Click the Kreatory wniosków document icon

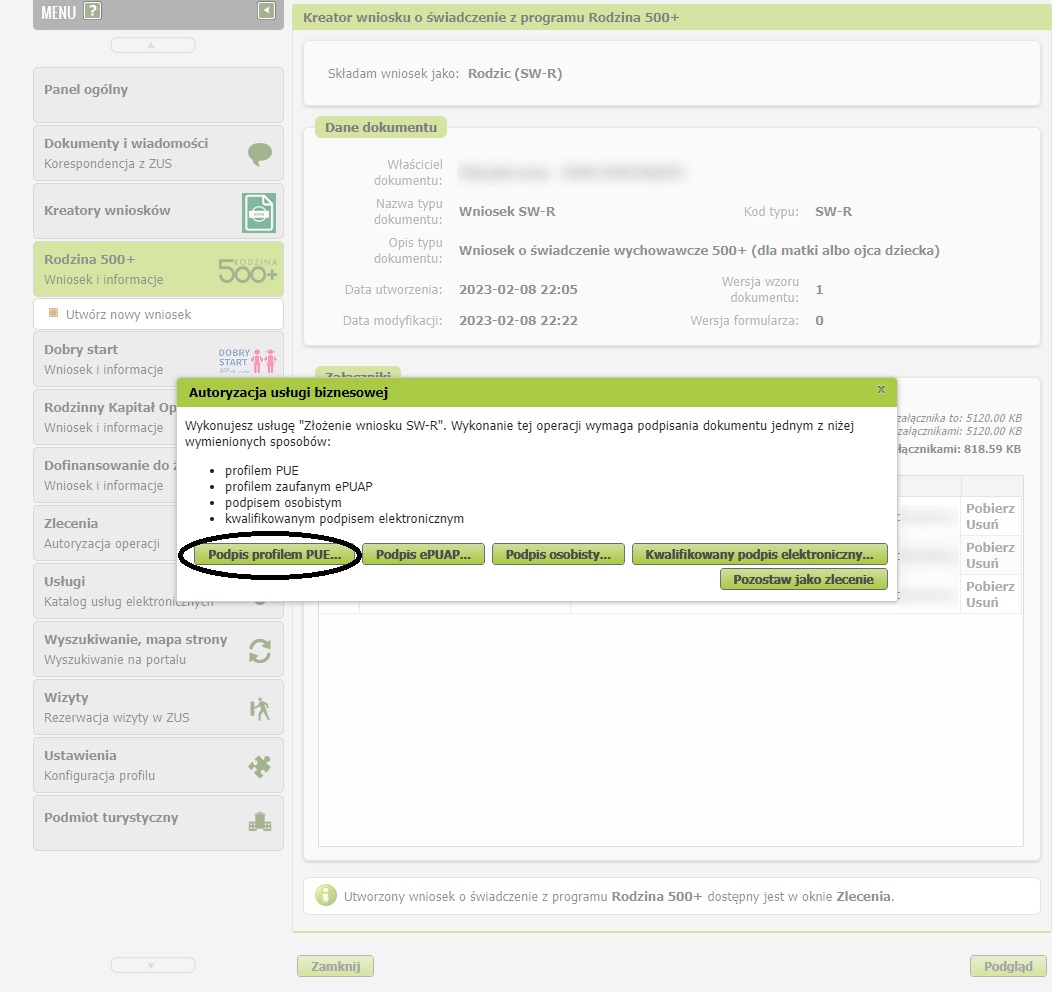point(259,212)
